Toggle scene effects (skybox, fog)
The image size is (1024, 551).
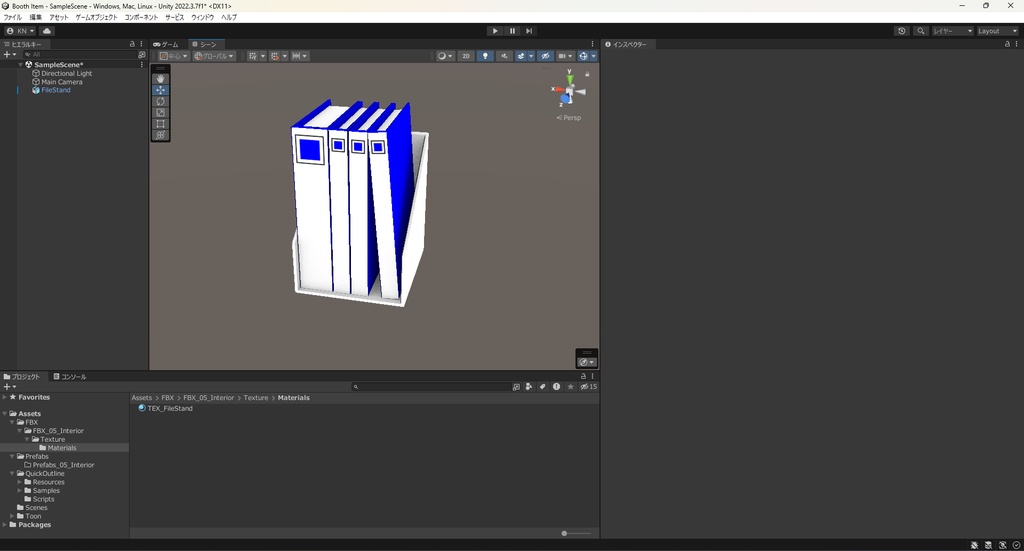point(521,56)
